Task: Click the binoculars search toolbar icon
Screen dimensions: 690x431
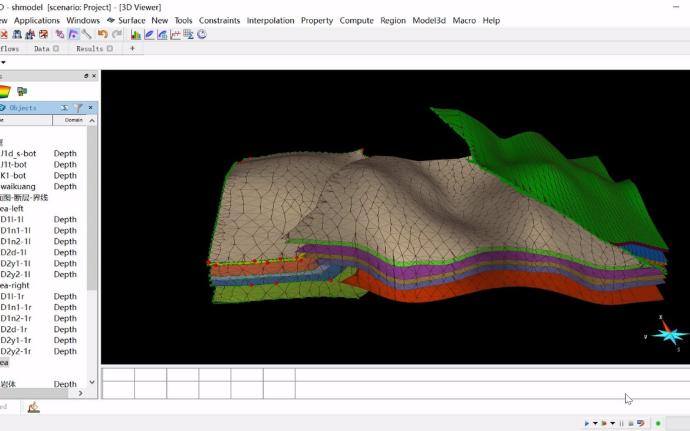Action: coord(17,34)
